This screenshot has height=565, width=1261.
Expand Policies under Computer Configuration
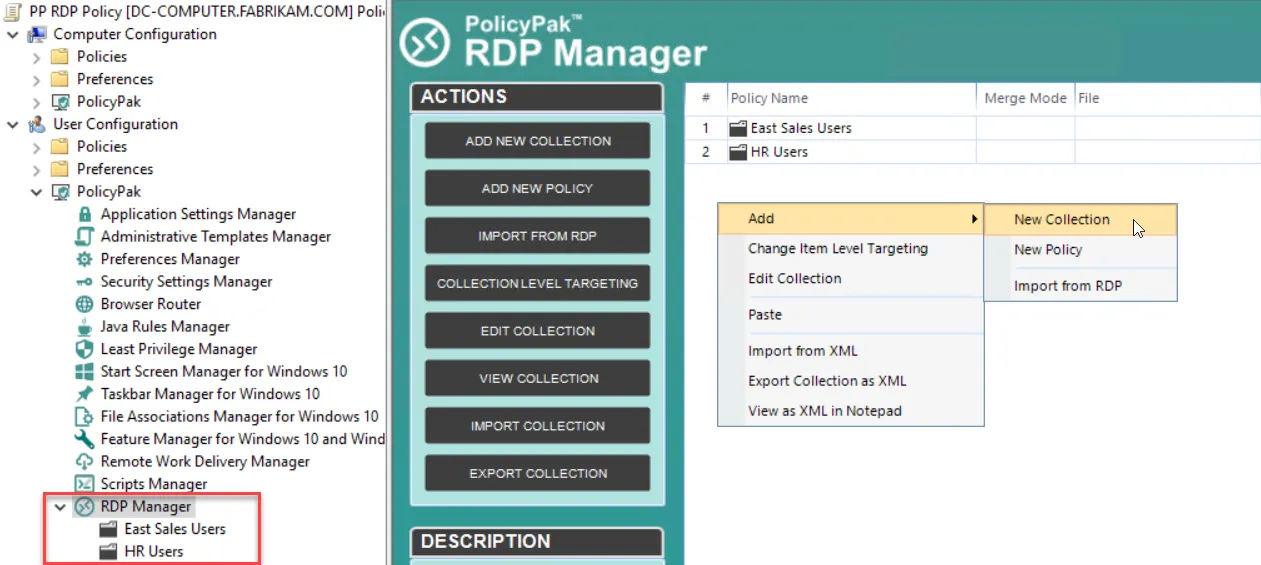pyautogui.click(x=37, y=57)
